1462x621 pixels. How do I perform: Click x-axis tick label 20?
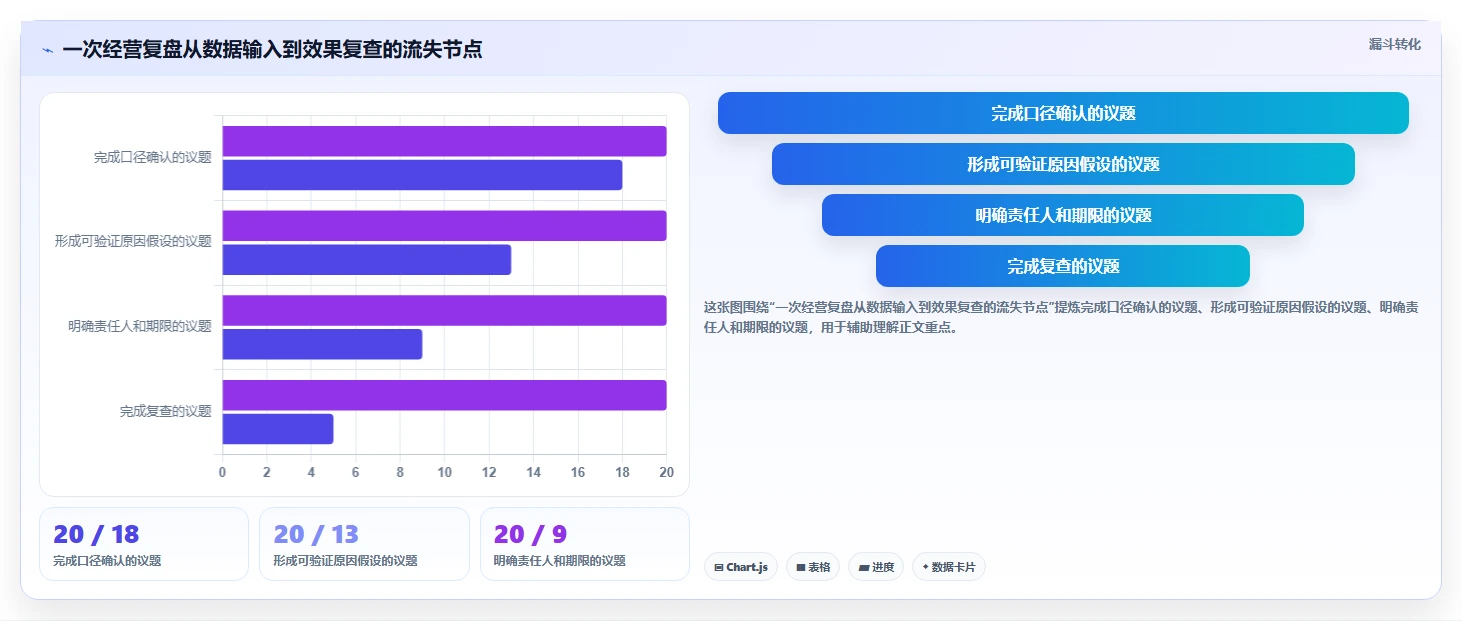pos(666,472)
